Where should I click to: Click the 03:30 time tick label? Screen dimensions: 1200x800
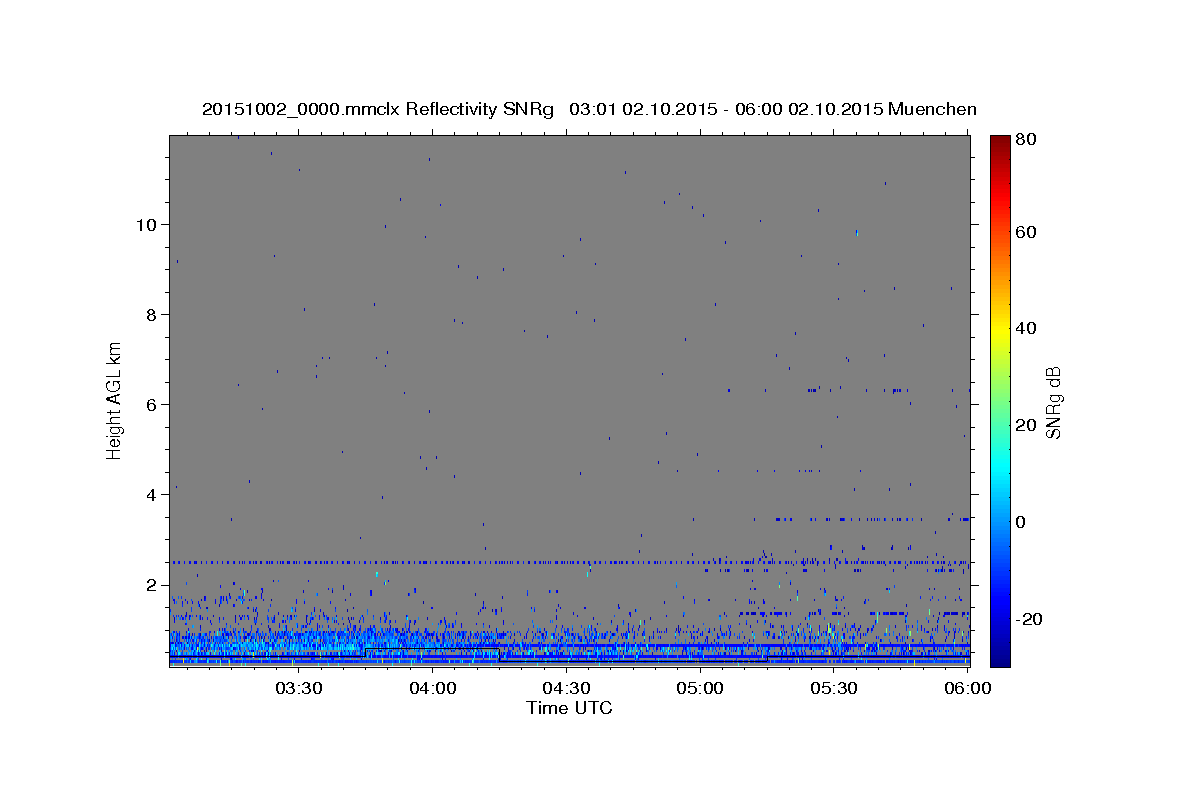pos(298,688)
